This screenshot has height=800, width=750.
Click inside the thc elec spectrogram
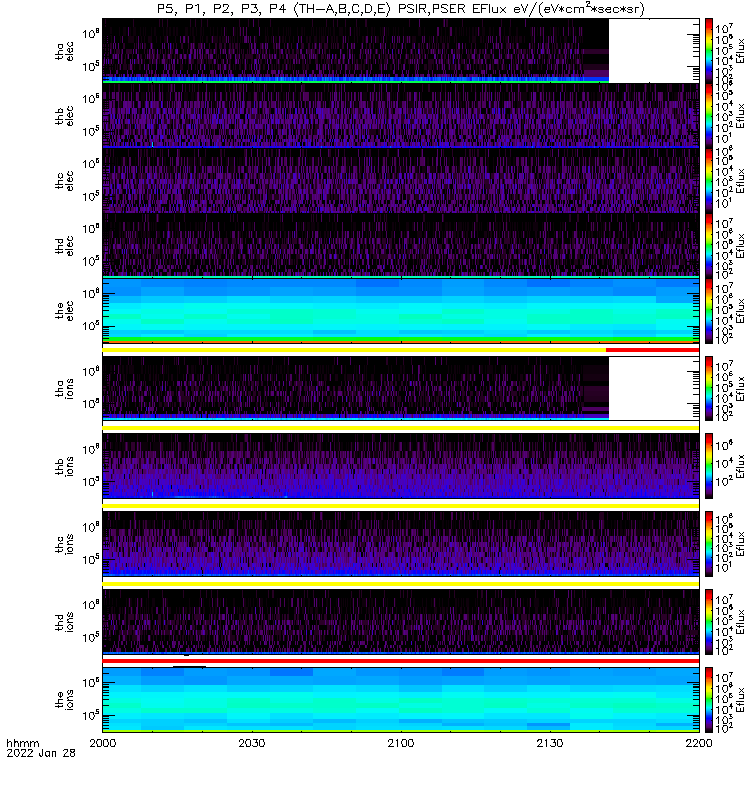[x=401, y=180]
